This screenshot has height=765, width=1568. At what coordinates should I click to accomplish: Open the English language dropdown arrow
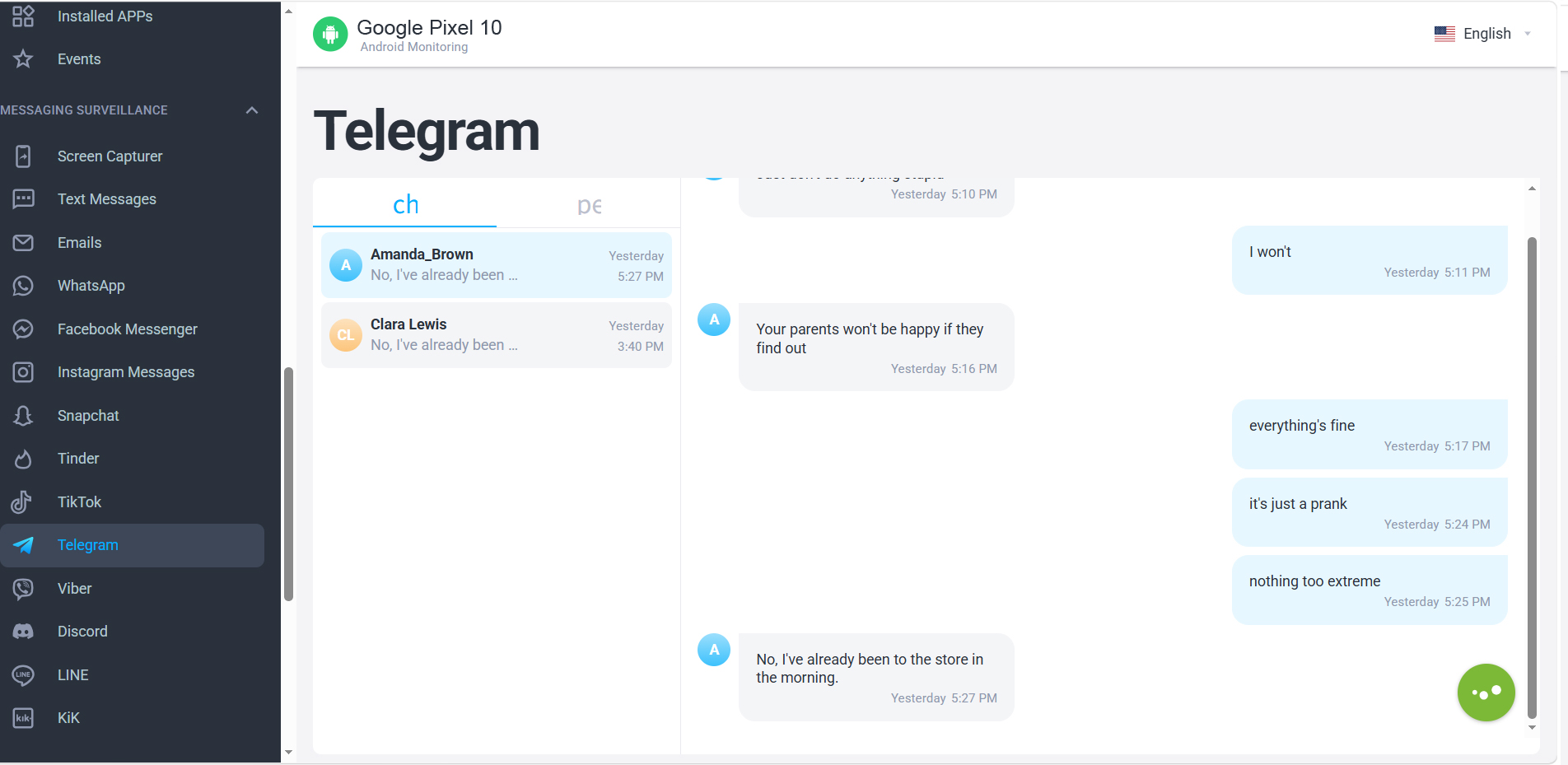pos(1528,34)
